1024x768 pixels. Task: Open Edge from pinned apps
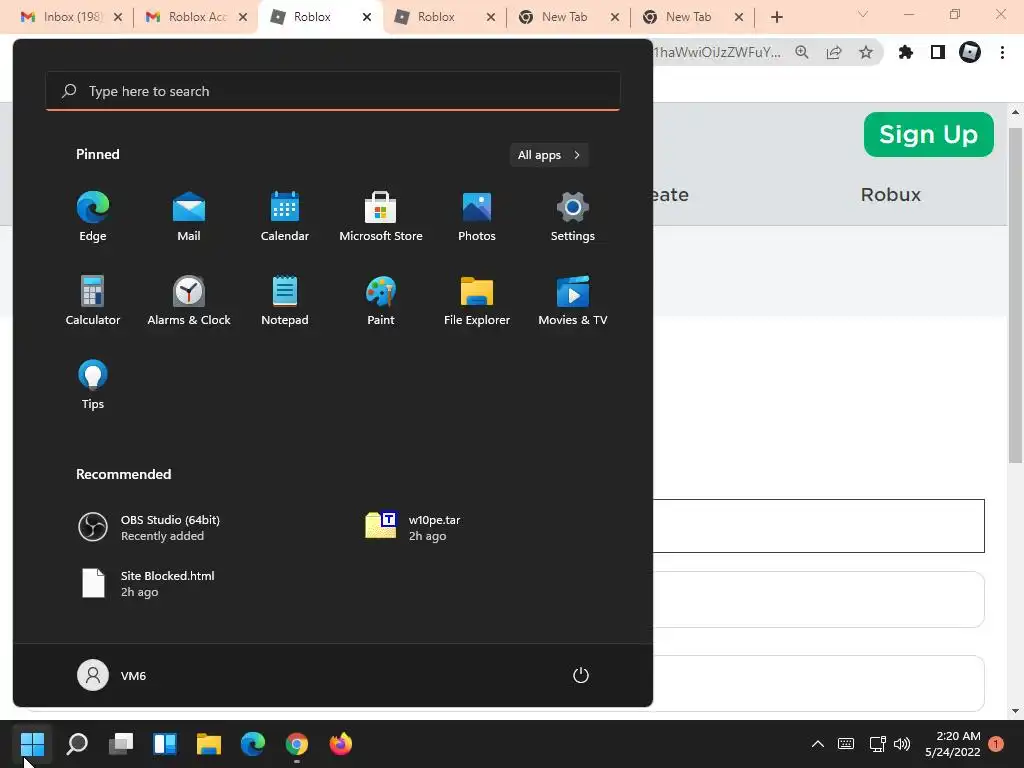pyautogui.click(x=93, y=217)
